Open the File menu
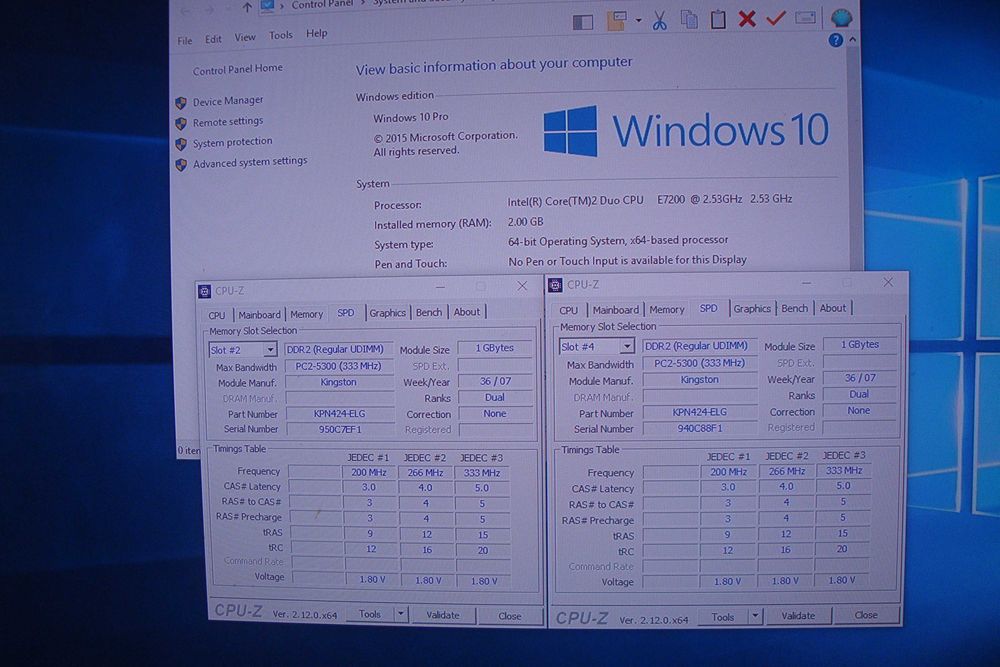 [185, 41]
